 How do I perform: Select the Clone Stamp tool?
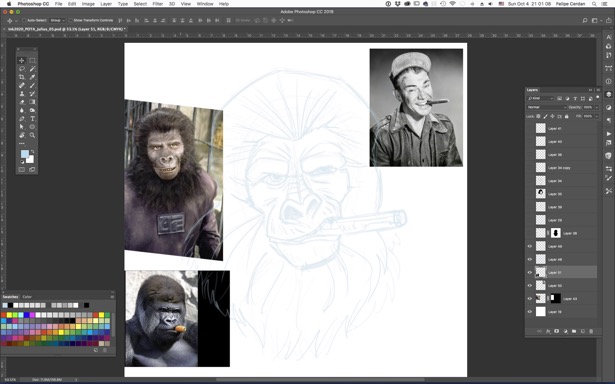[x=22, y=93]
